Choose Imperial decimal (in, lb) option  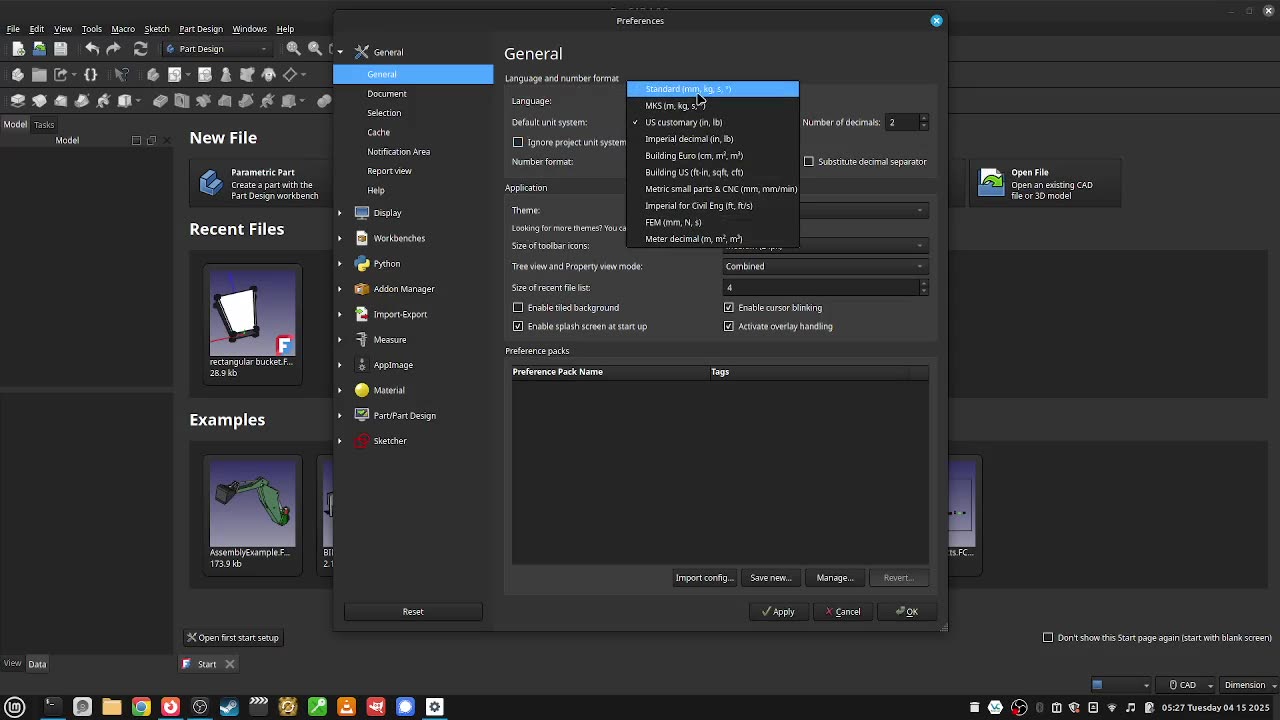point(712,139)
